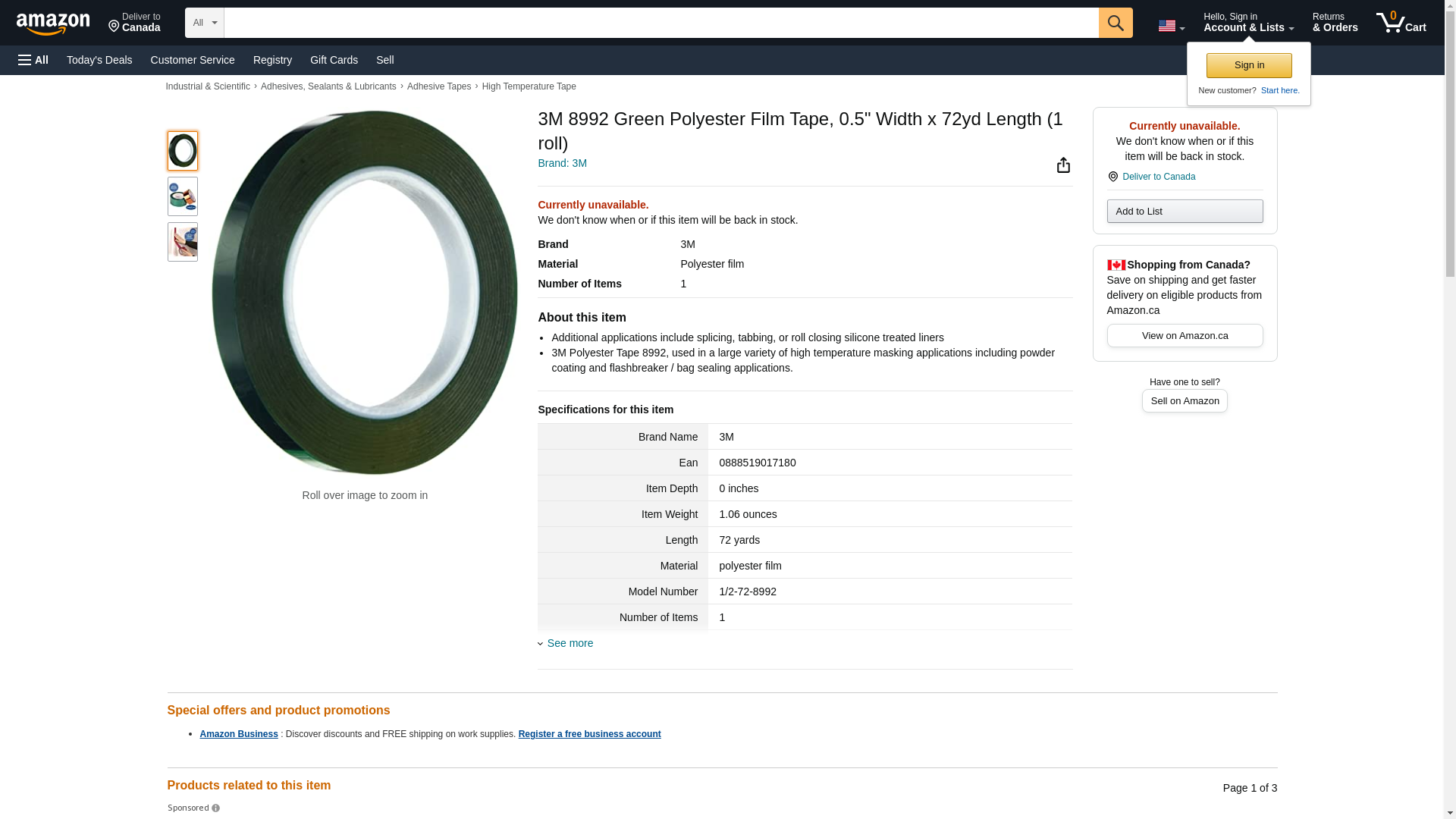Click the Deliver to Canada location link
The width and height of the screenshot is (1456, 819).
coord(1158,177)
